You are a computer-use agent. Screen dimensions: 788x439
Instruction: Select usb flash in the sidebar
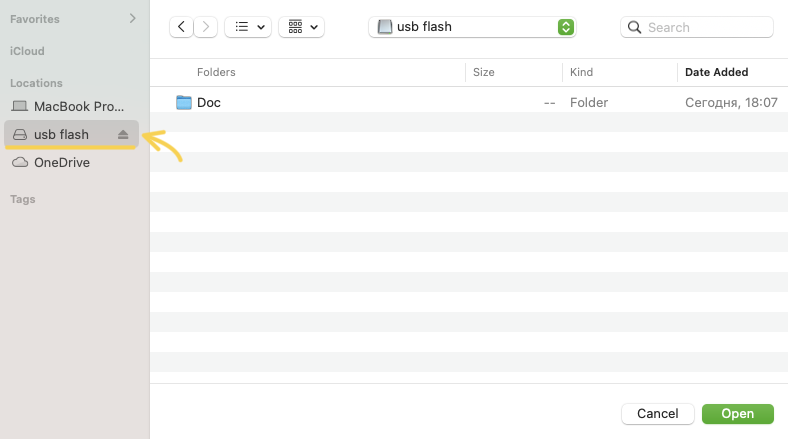pyautogui.click(x=71, y=134)
